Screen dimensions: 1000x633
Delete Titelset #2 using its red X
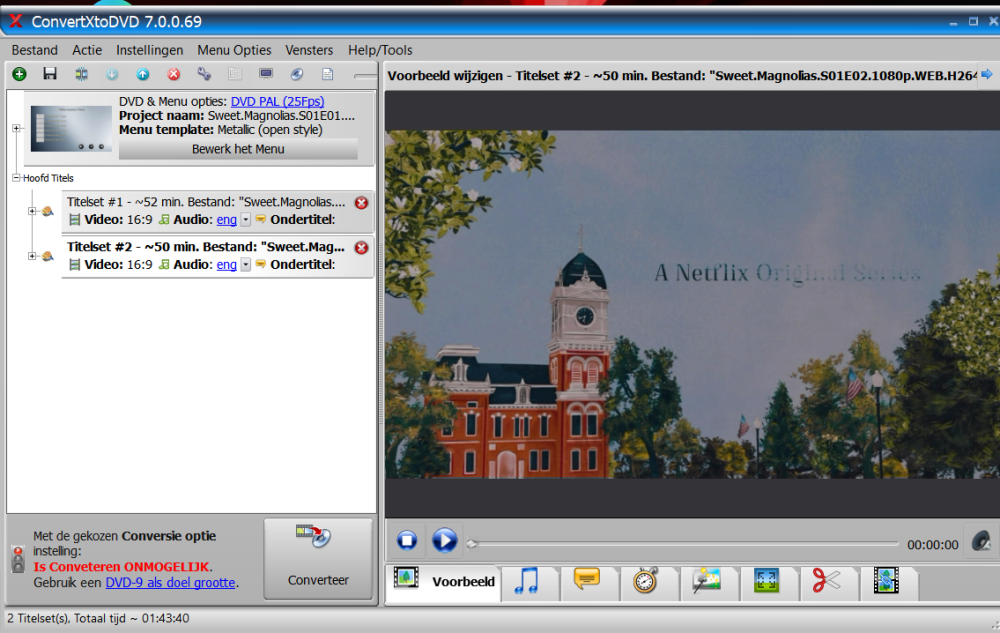coord(361,248)
